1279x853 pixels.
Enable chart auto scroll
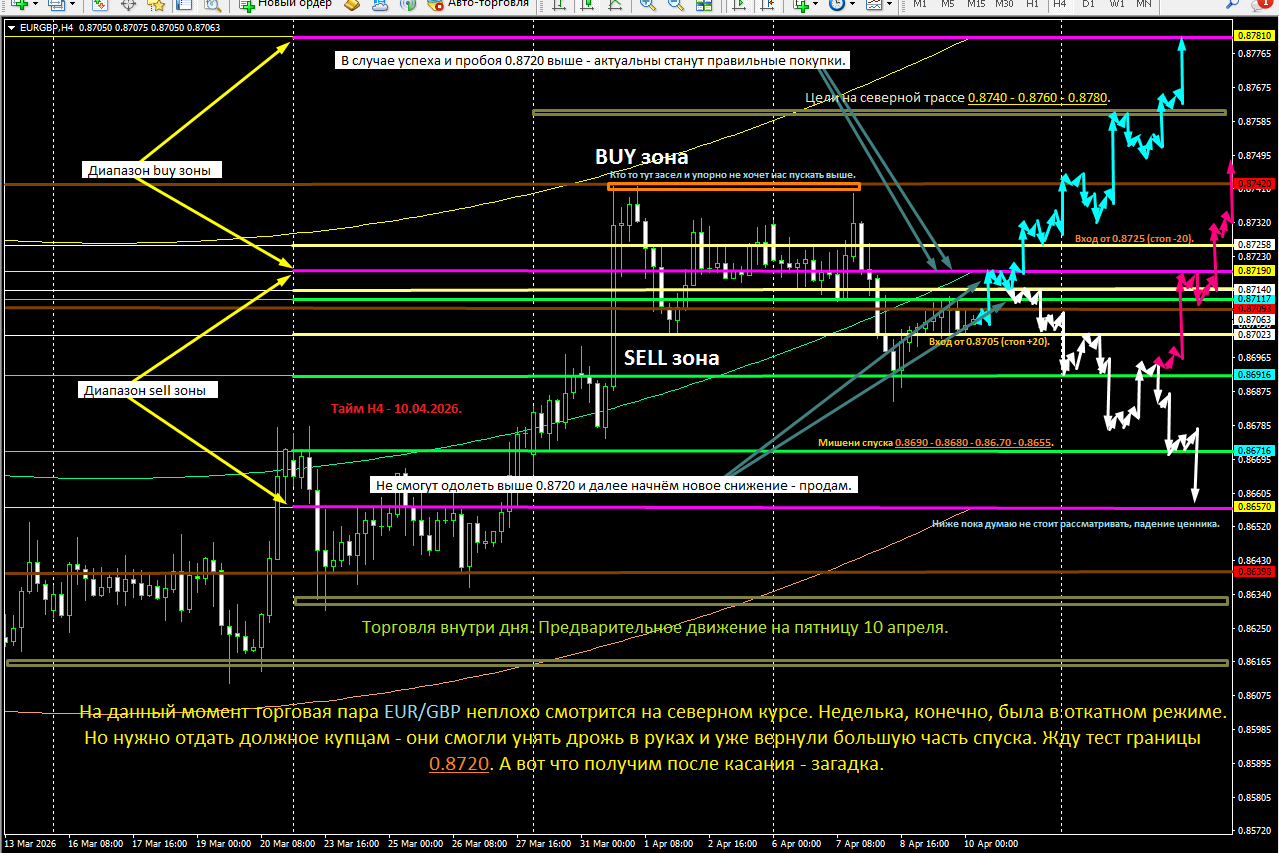point(740,6)
